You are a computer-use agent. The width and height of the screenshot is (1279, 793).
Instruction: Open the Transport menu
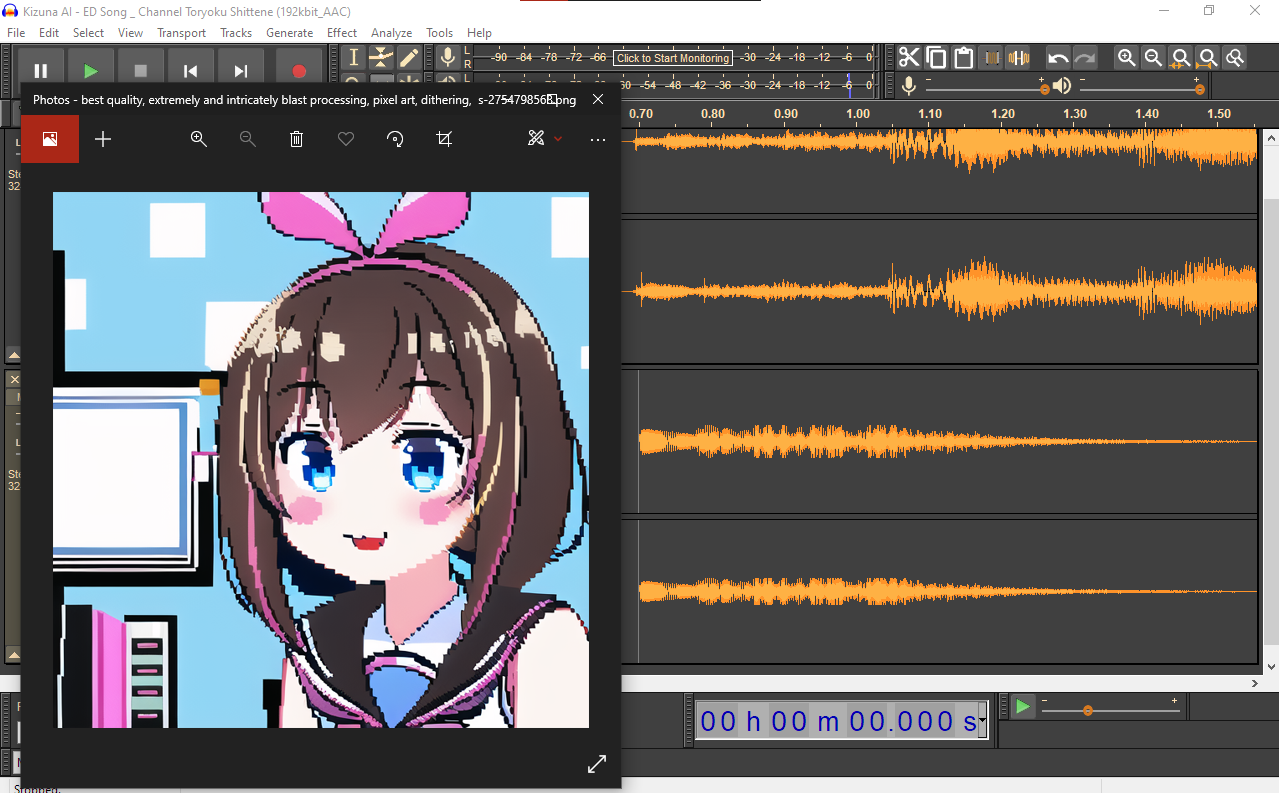(x=181, y=33)
